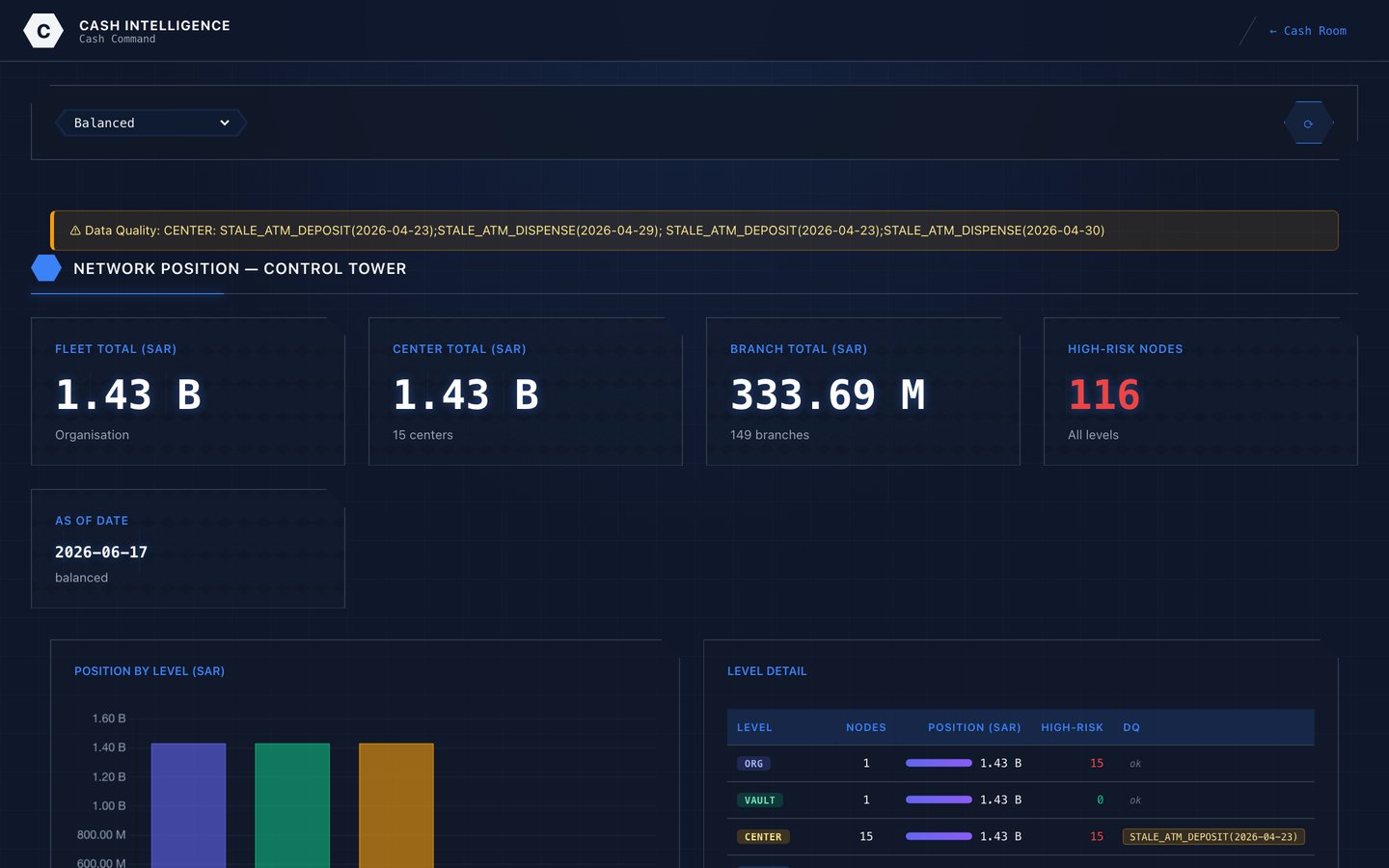Viewport: 1389px width, 868px height.
Task: Click the orange bar in position chart
Action: point(396,805)
